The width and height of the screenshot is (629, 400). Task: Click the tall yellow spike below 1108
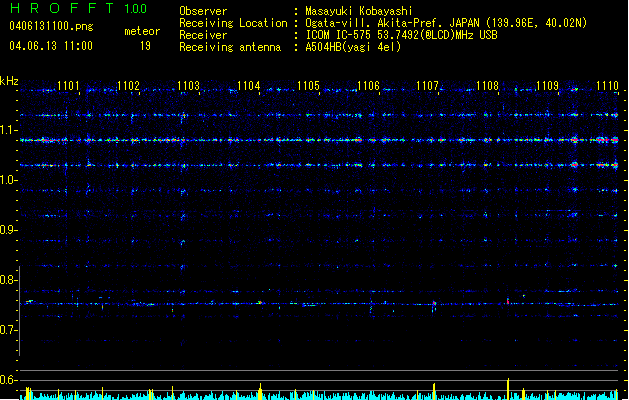click(x=508, y=388)
